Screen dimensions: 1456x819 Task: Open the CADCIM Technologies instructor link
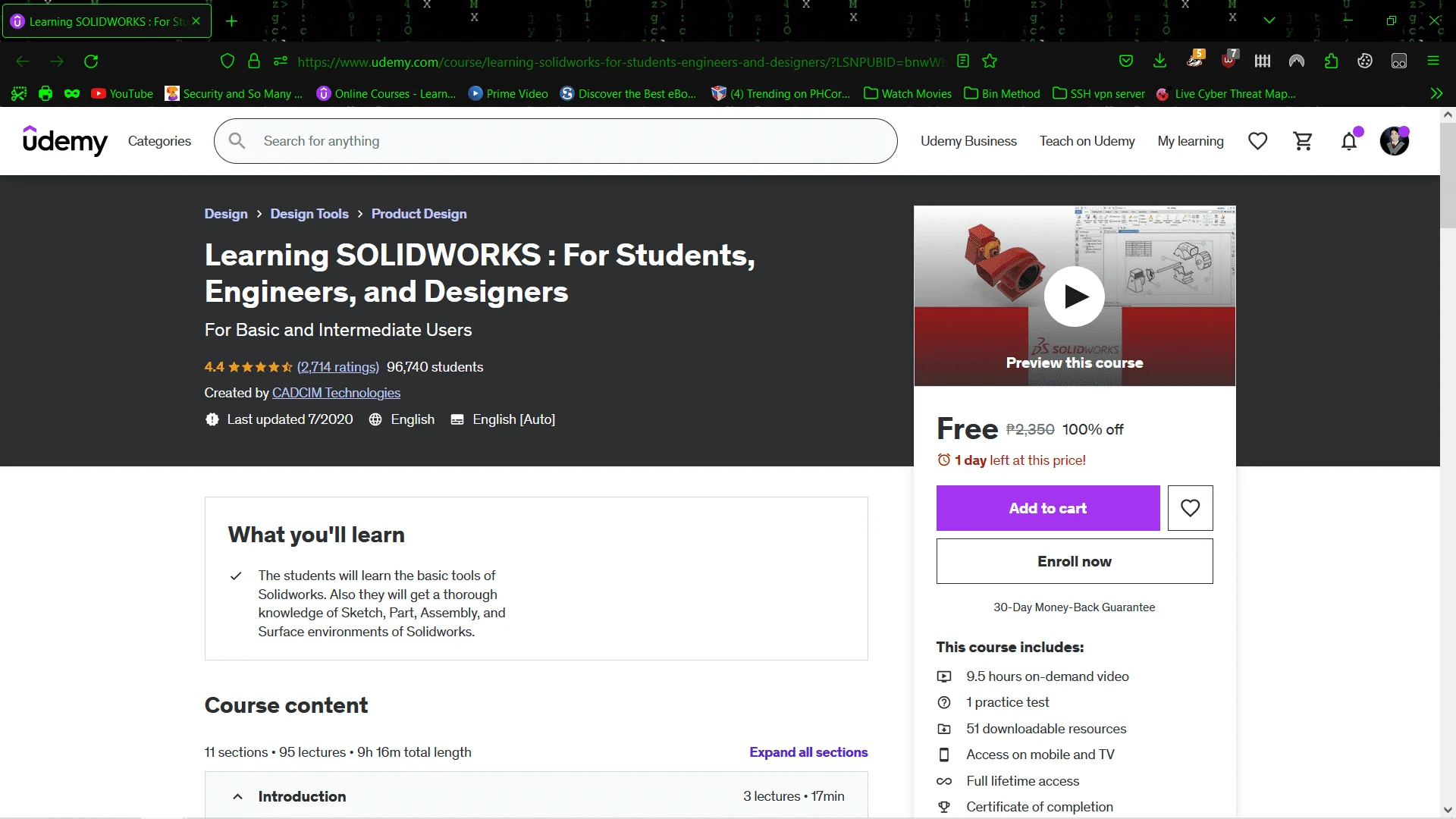pos(336,393)
